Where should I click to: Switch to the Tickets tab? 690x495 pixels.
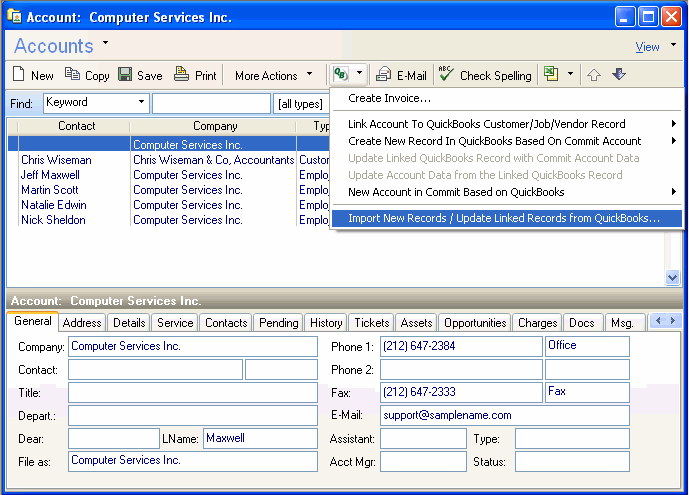click(x=371, y=323)
